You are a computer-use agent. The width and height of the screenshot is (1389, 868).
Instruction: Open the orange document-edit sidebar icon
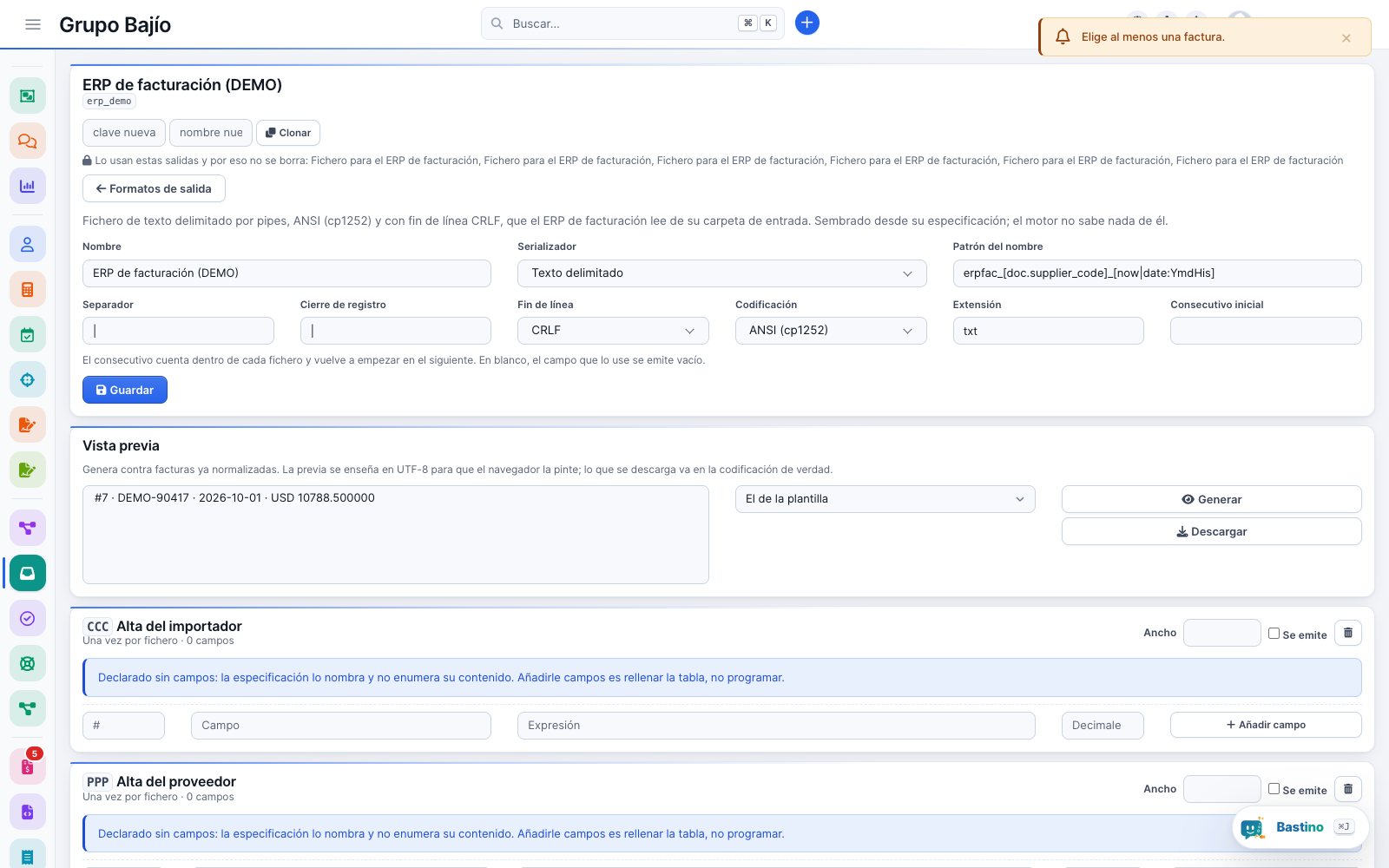pos(28,425)
